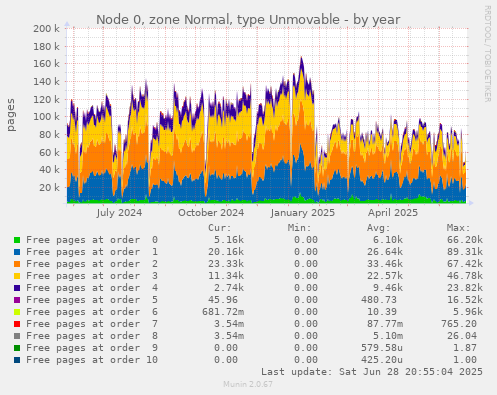Viewport: 497px width, 395px height.
Task: Click the average value 6.10k
Action: tap(388, 240)
